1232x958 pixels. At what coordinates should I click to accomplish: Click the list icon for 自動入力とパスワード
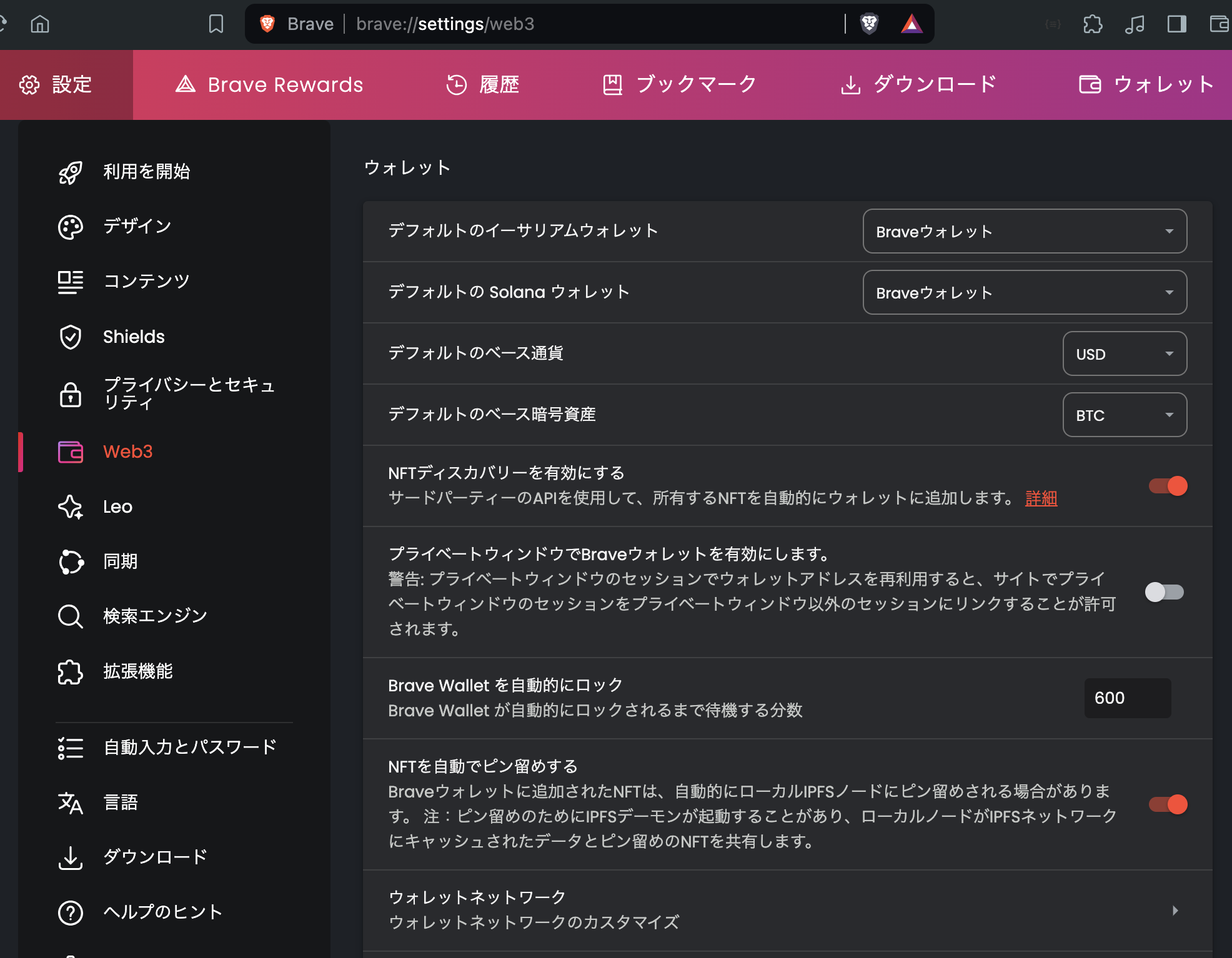[x=71, y=748]
